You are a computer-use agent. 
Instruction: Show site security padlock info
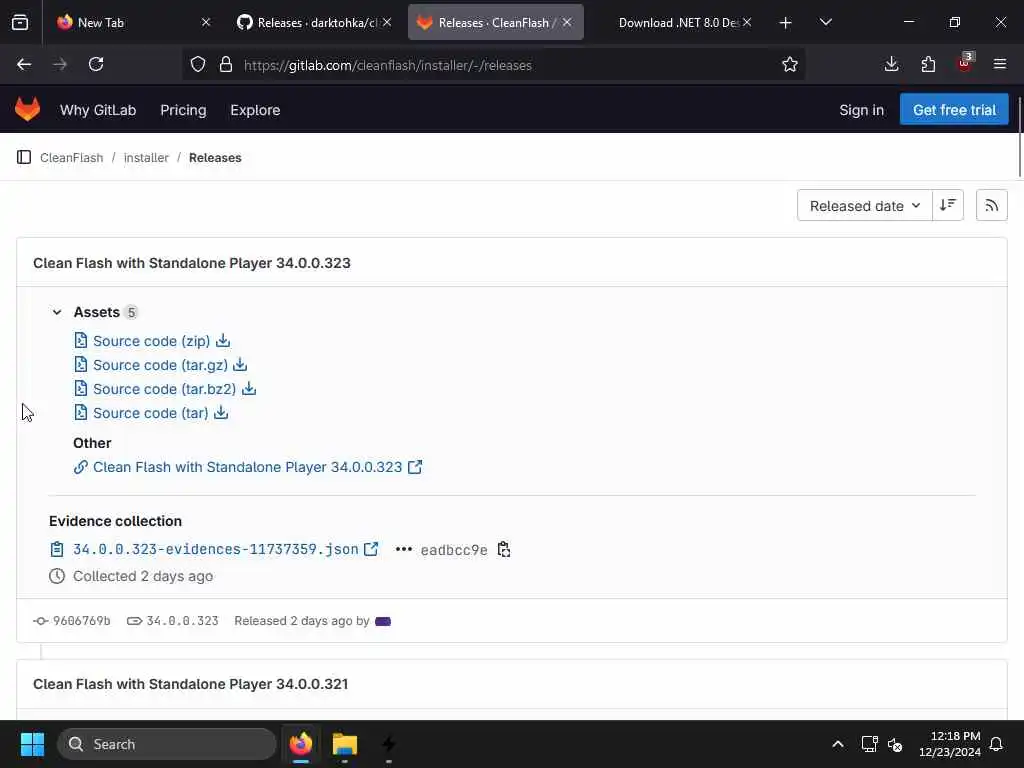(226, 64)
